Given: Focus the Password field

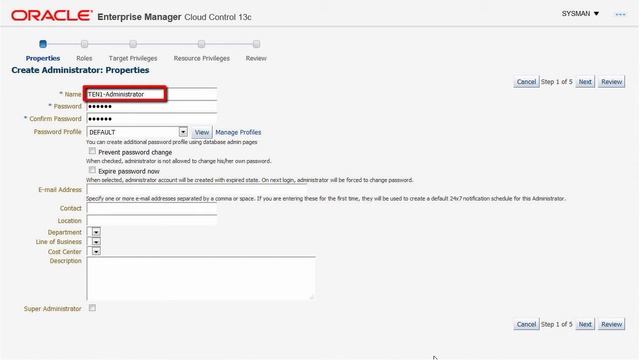Looking at the screenshot, I should tap(151, 107).
